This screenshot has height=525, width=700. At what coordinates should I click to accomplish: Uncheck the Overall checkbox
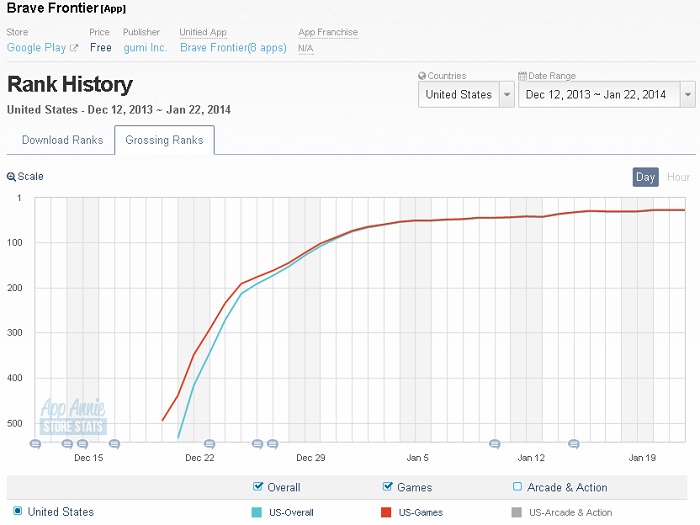click(x=258, y=486)
